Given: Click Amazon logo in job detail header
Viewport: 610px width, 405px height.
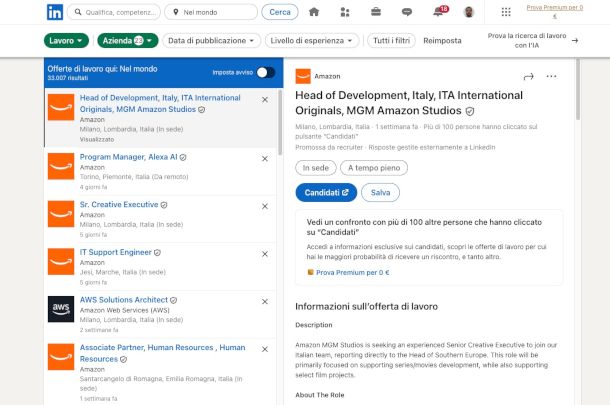Looking at the screenshot, I should tap(303, 76).
